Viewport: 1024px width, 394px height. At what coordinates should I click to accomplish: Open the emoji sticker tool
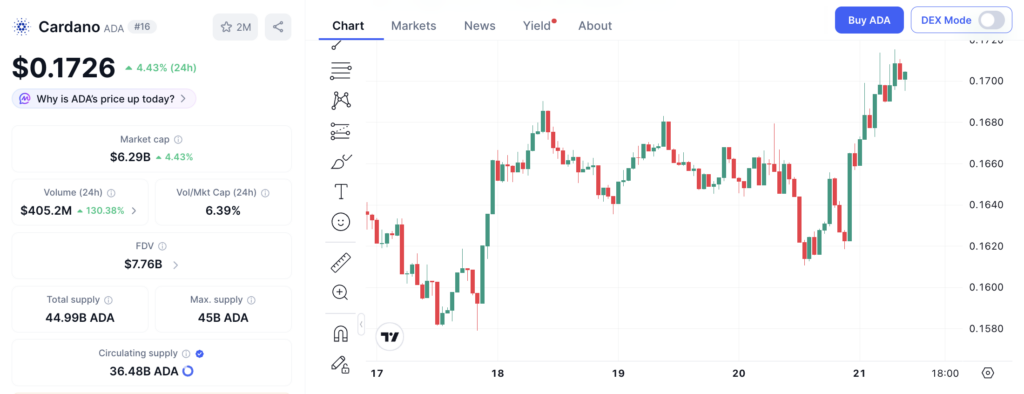[341, 222]
